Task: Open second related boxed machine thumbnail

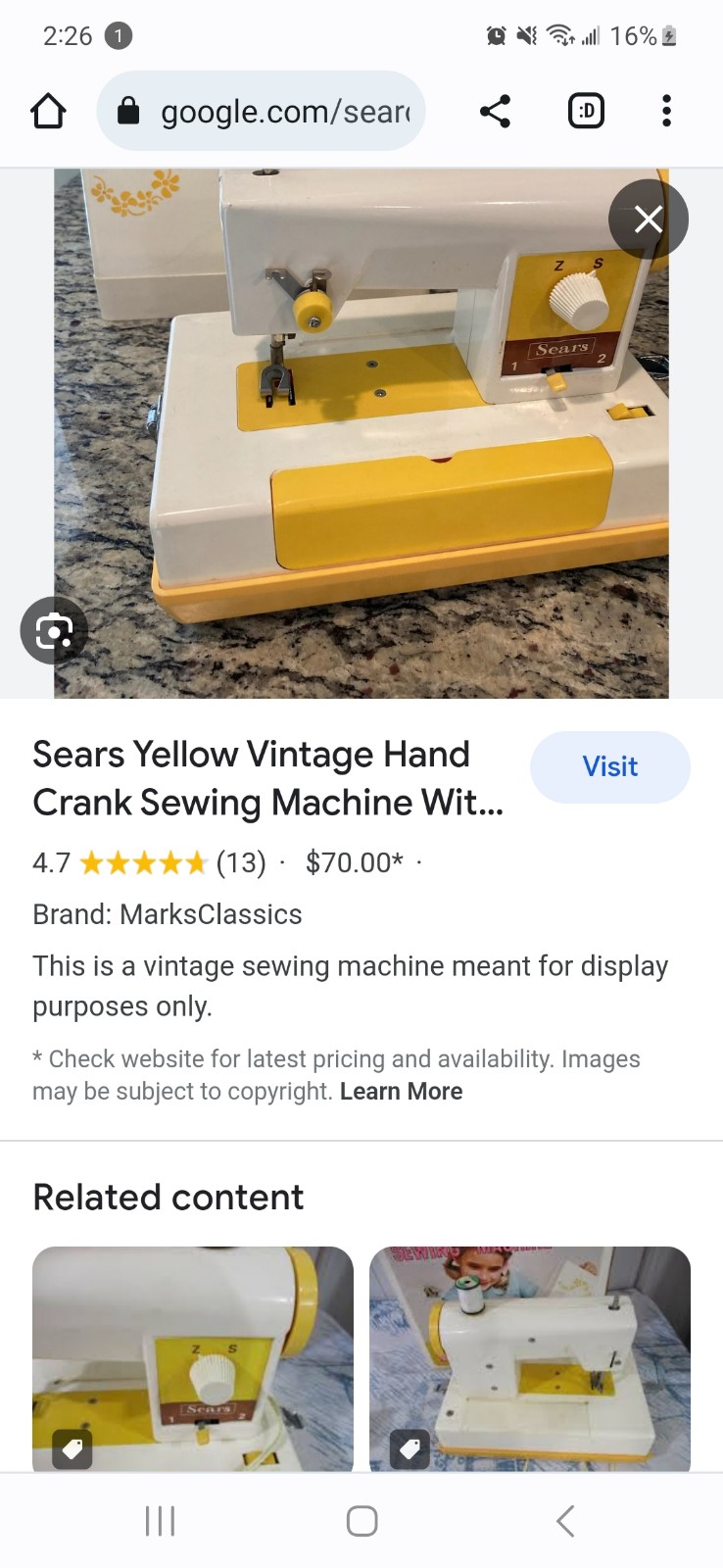Action: (530, 1358)
